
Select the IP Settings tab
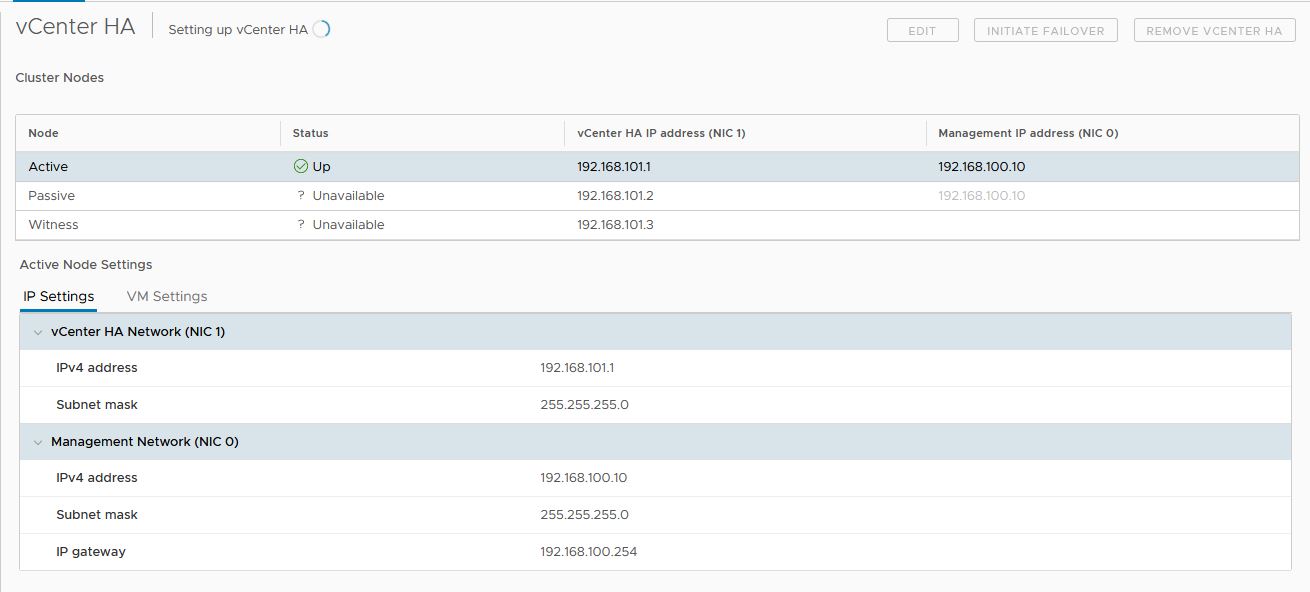(59, 296)
